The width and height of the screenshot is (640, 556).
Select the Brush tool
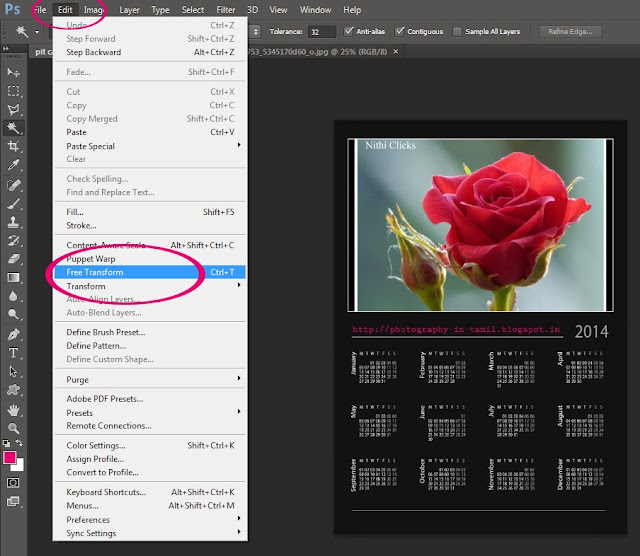point(13,203)
